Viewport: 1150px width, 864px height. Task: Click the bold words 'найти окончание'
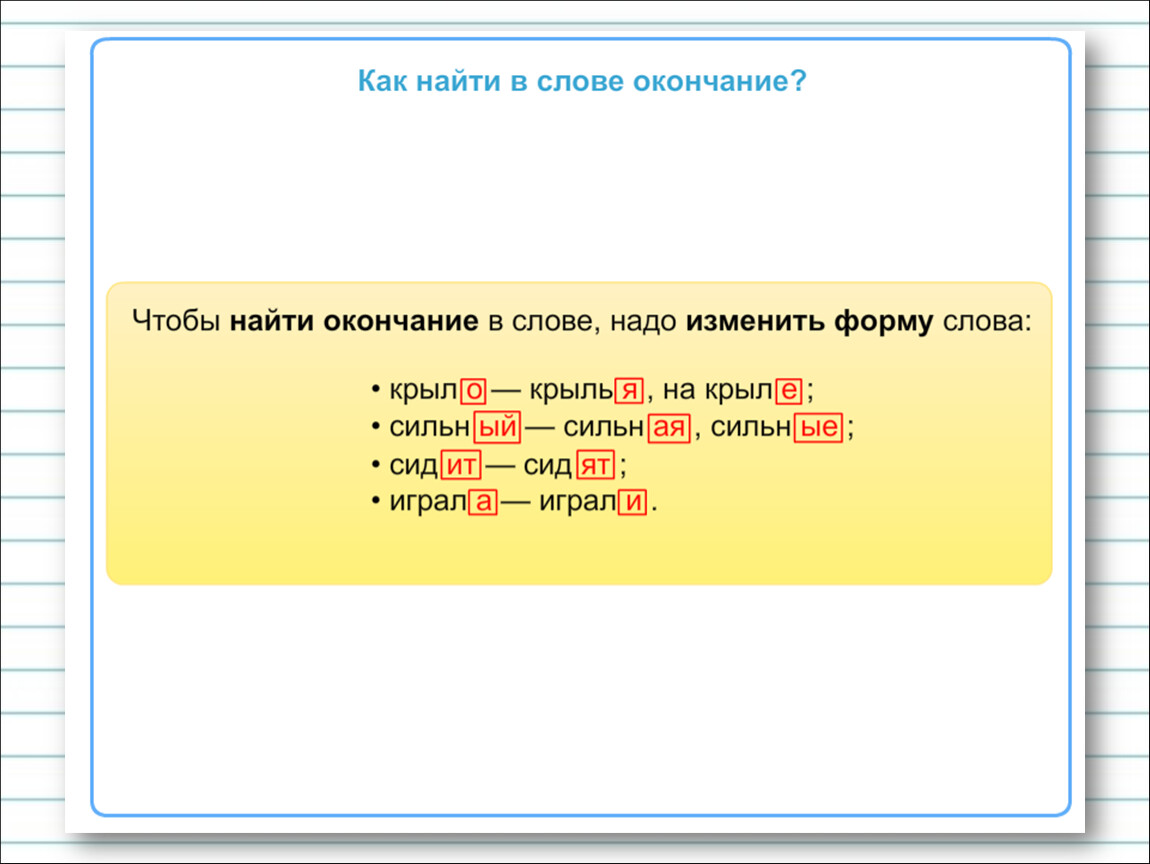point(354,321)
